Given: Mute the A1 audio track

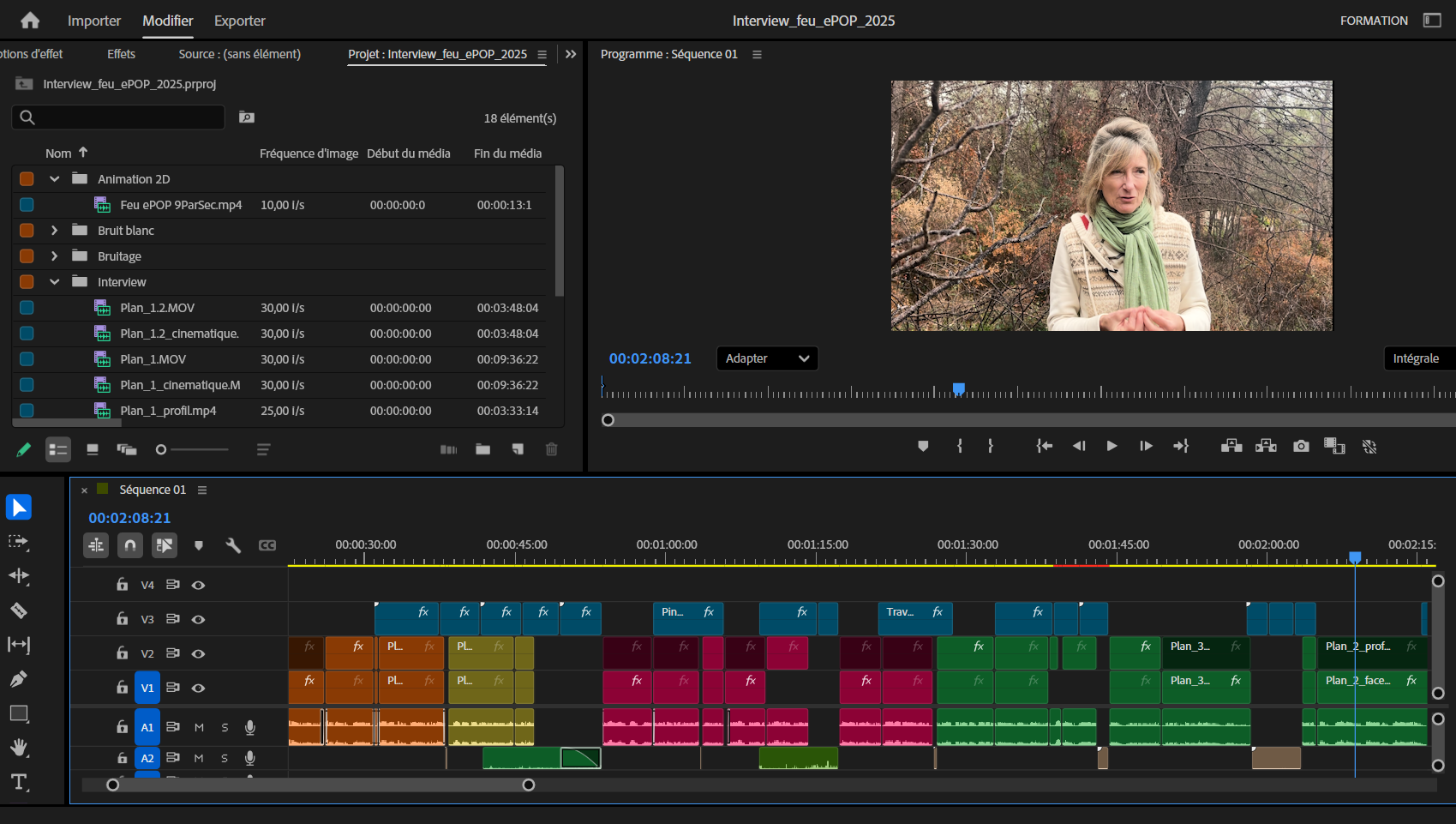Looking at the screenshot, I should pos(198,726).
